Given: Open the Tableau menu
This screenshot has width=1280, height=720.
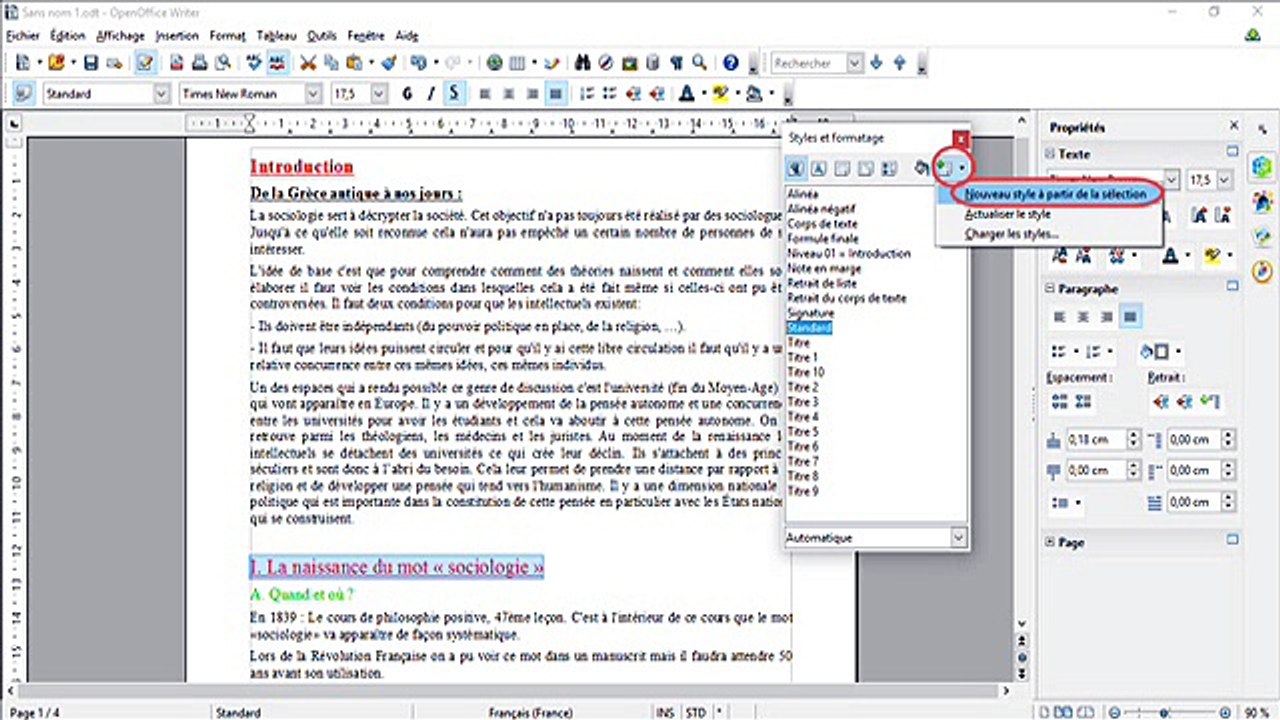Looking at the screenshot, I should (276, 35).
